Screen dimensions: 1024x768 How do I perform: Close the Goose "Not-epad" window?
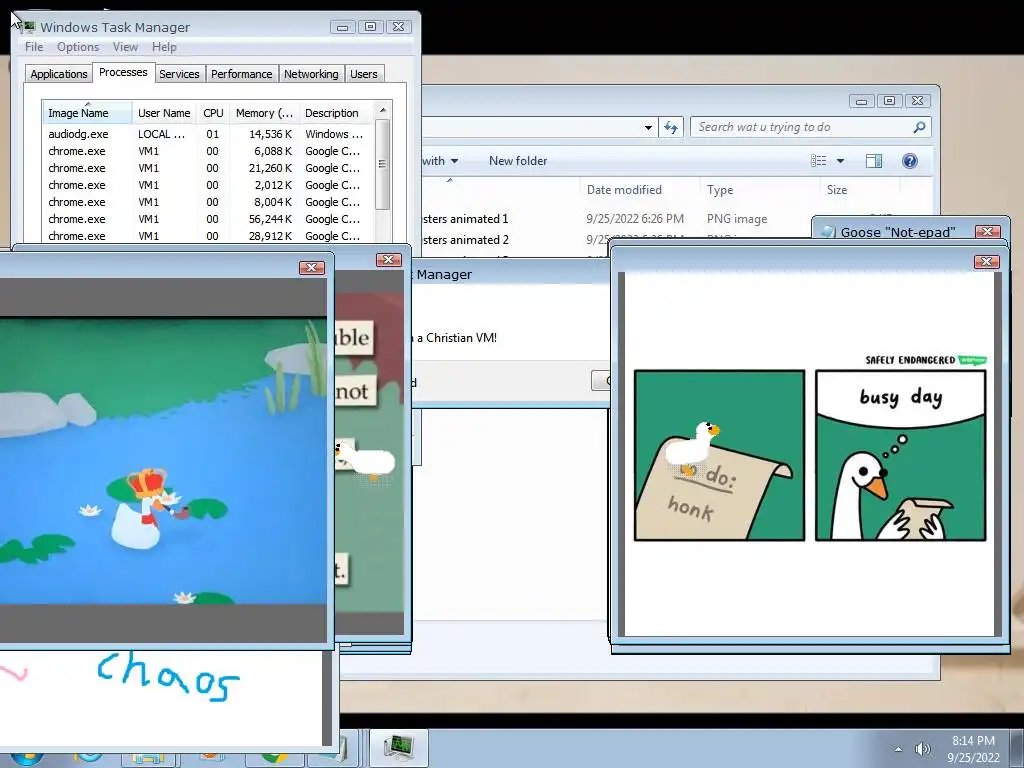[x=987, y=231]
